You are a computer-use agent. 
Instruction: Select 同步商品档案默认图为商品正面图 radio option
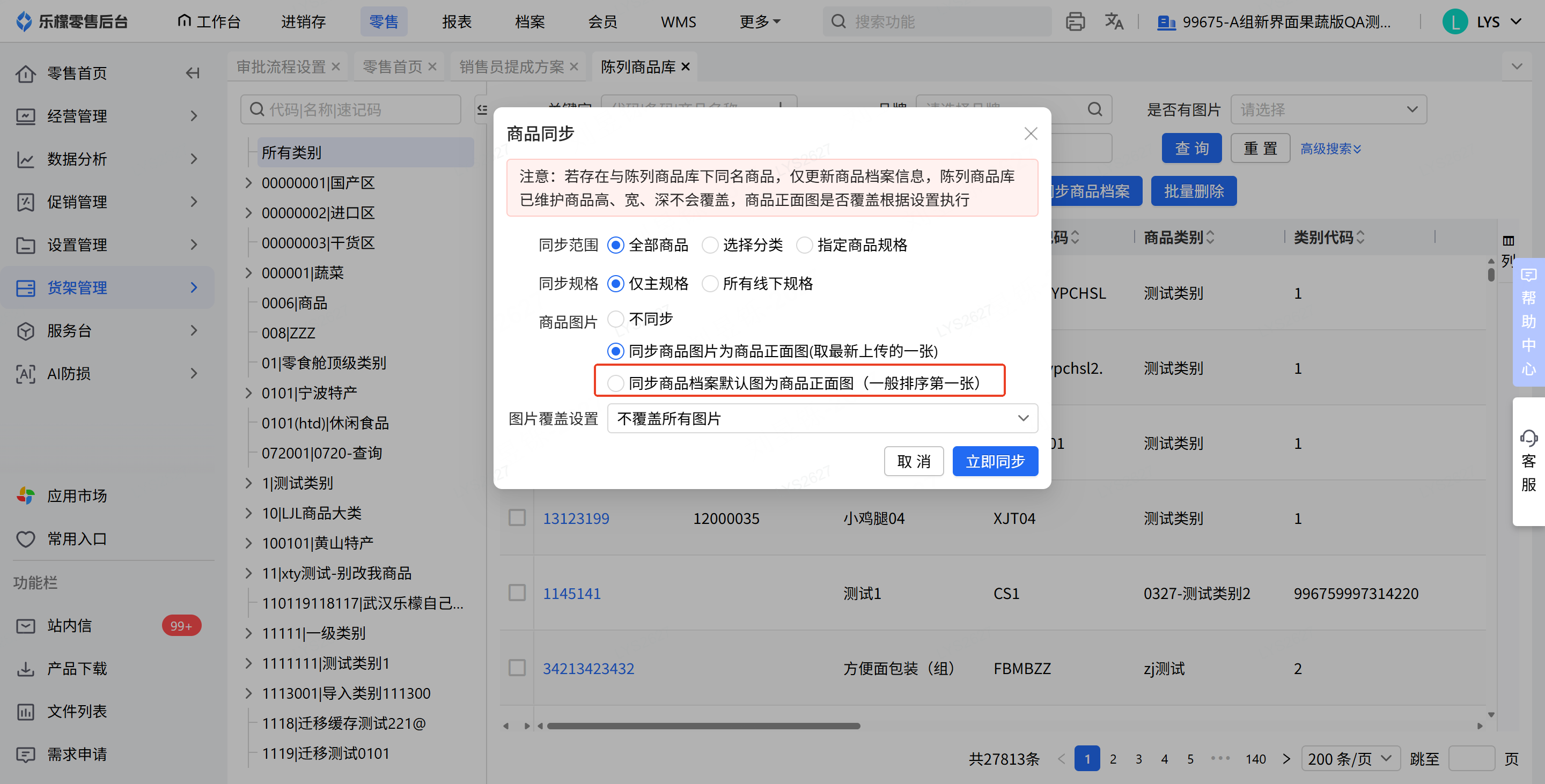click(615, 383)
